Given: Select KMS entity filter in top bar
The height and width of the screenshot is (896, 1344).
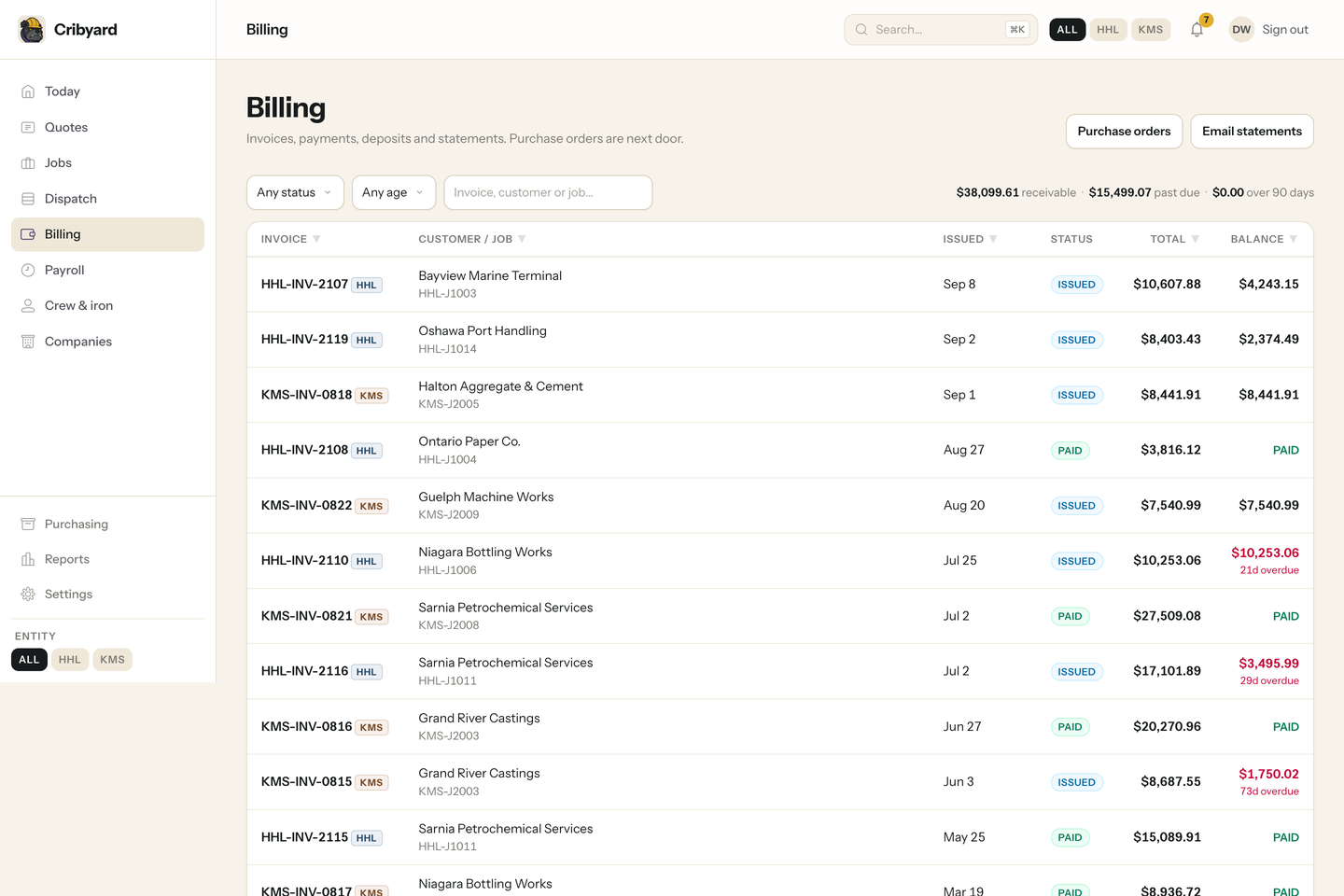Looking at the screenshot, I should (x=1151, y=30).
